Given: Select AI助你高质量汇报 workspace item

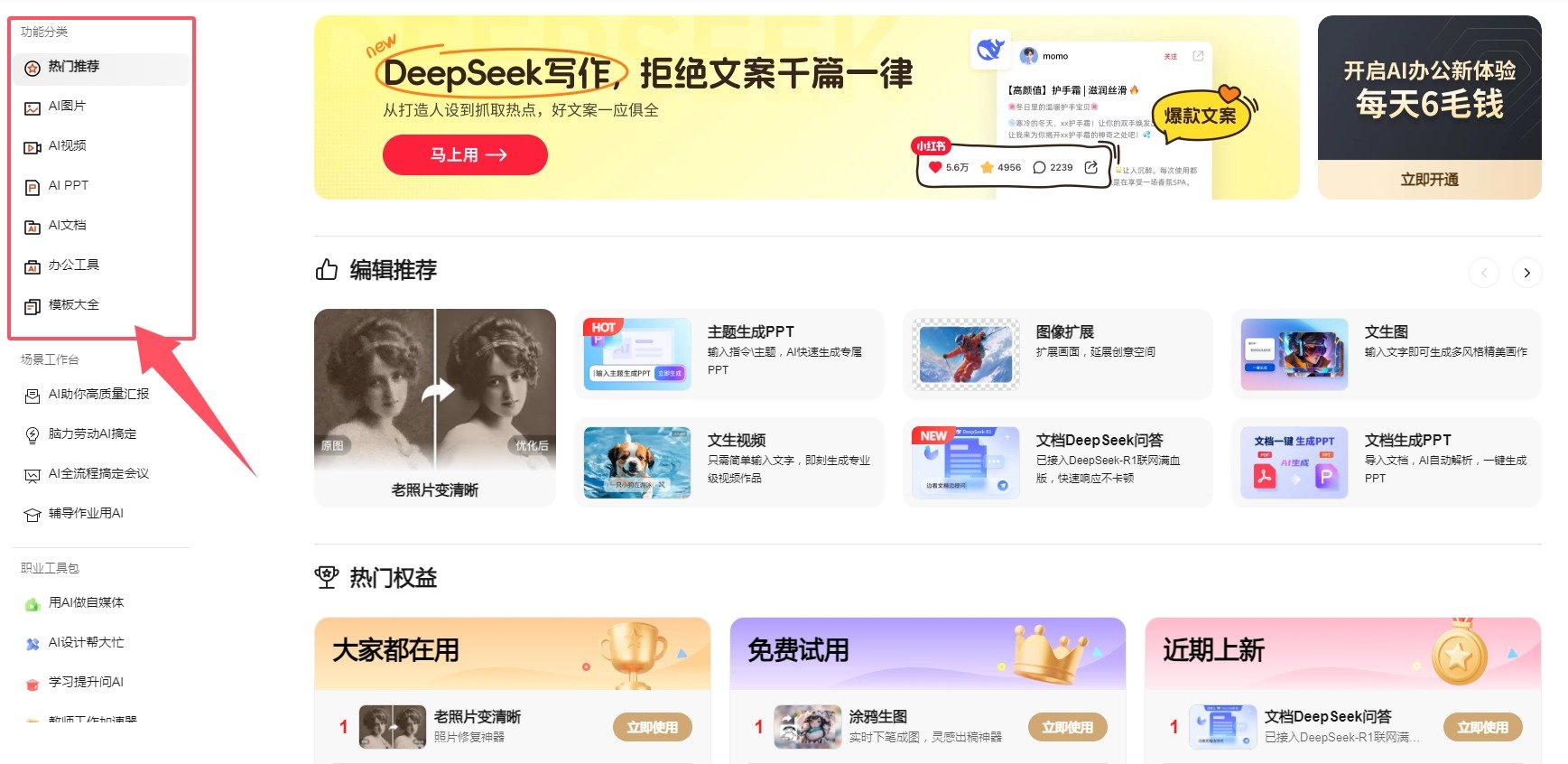Looking at the screenshot, I should click(x=101, y=395).
